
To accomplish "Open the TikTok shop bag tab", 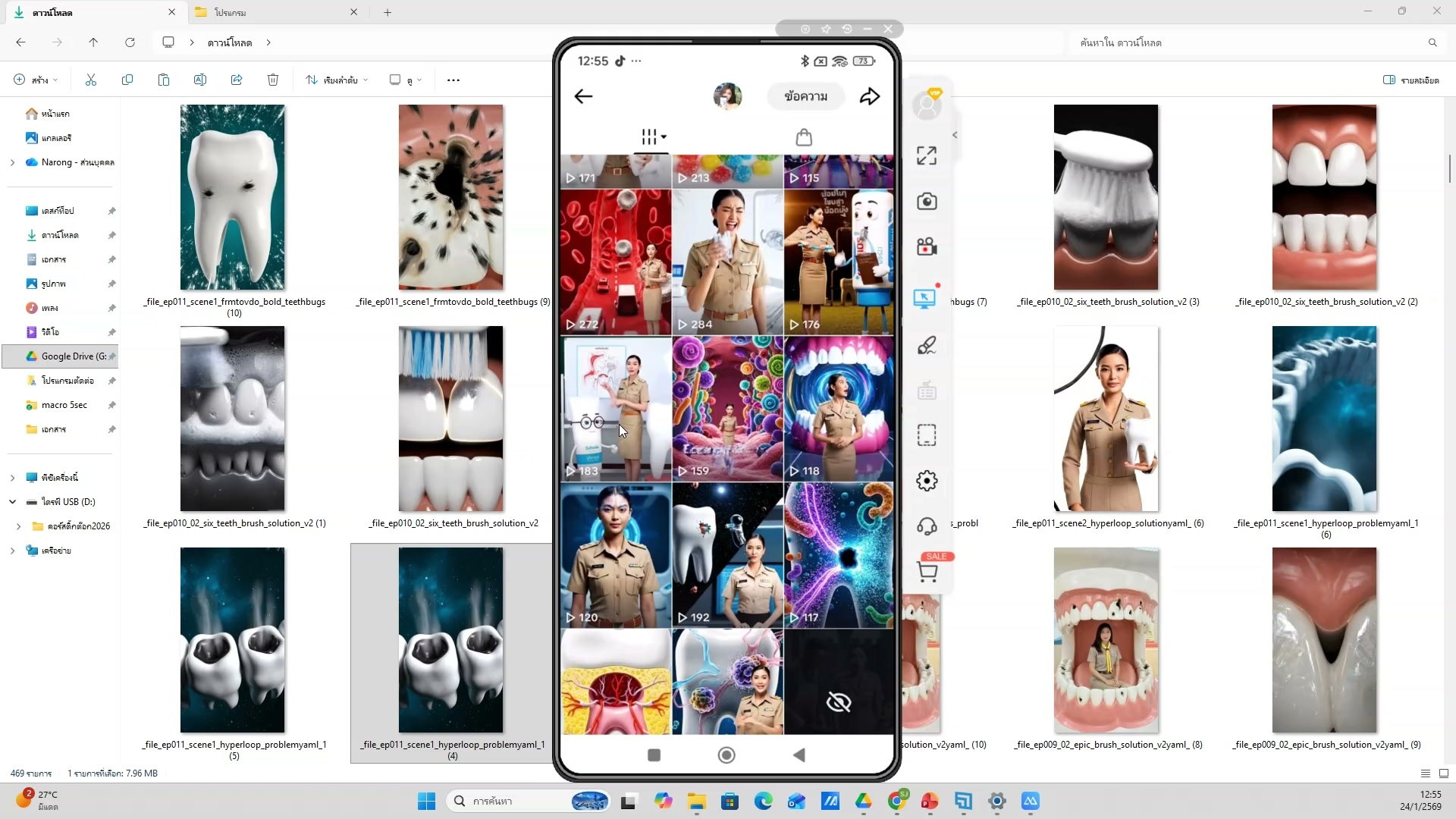I will pos(804,137).
